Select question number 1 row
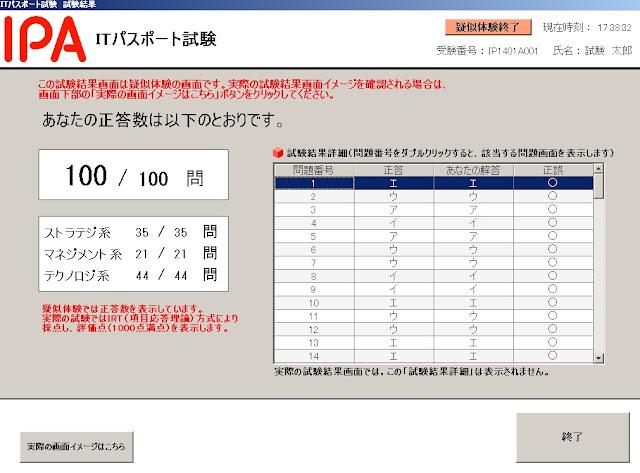Screen dimensions: 640x473 pos(433,183)
